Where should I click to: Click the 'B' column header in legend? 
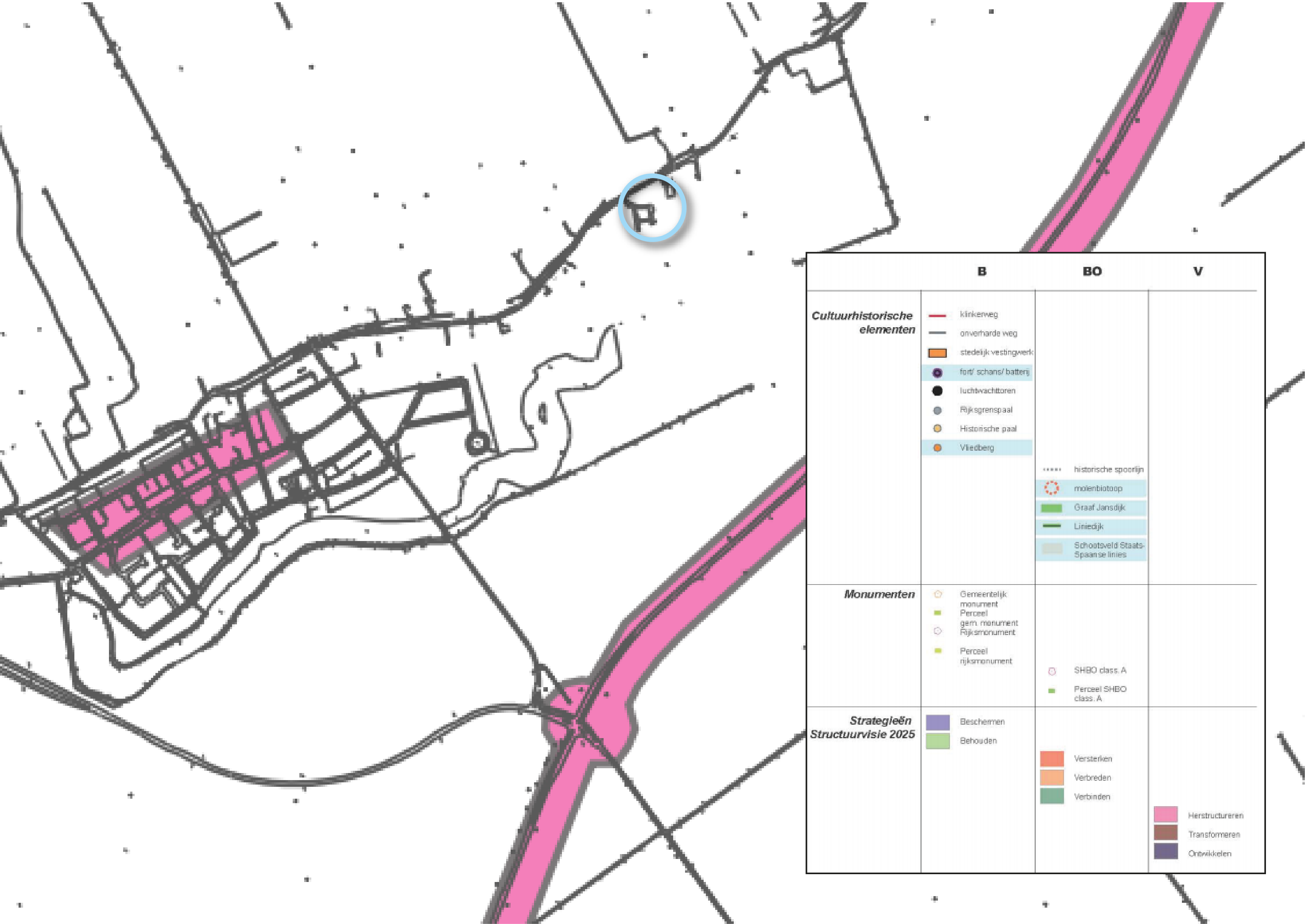(982, 271)
